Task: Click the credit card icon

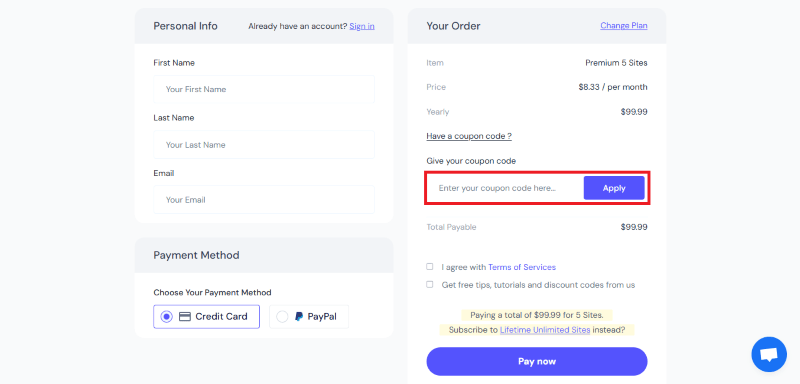Action: [185, 317]
